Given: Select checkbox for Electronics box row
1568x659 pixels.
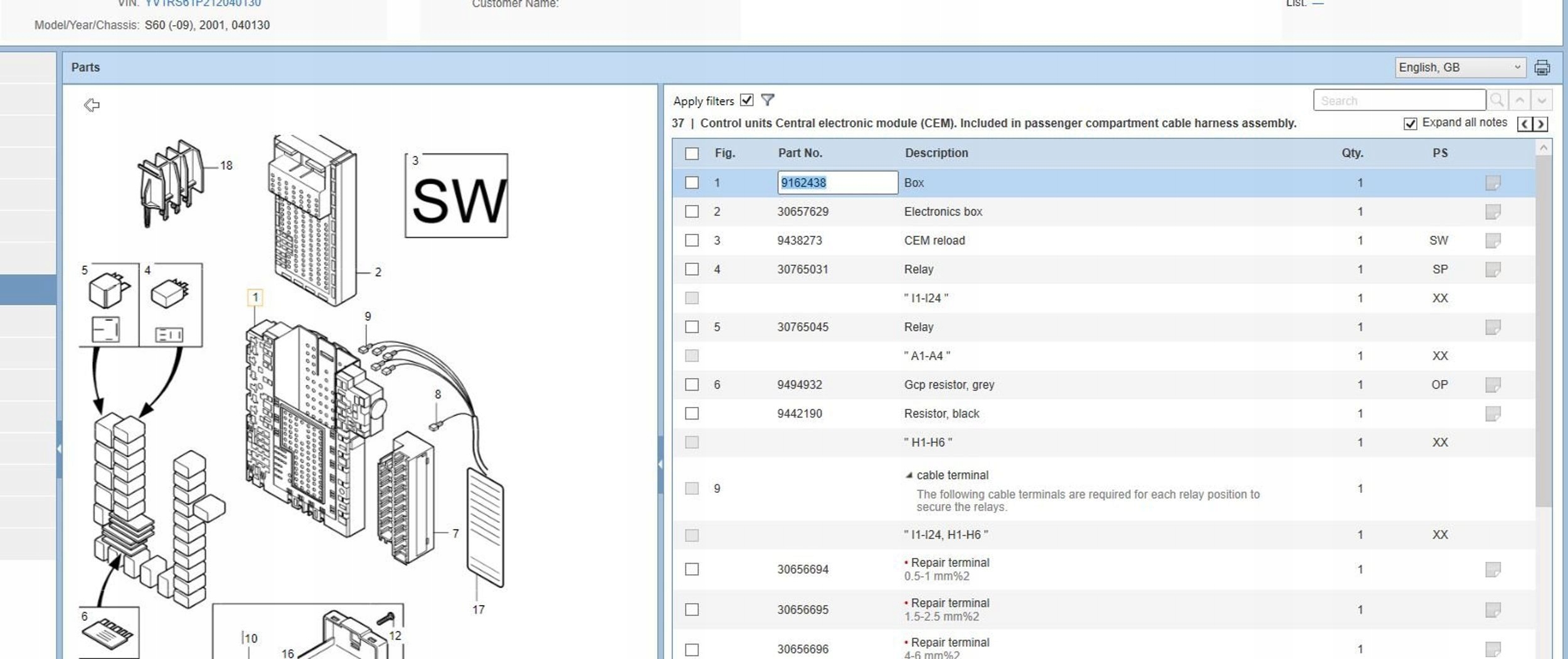Looking at the screenshot, I should pyautogui.click(x=692, y=212).
